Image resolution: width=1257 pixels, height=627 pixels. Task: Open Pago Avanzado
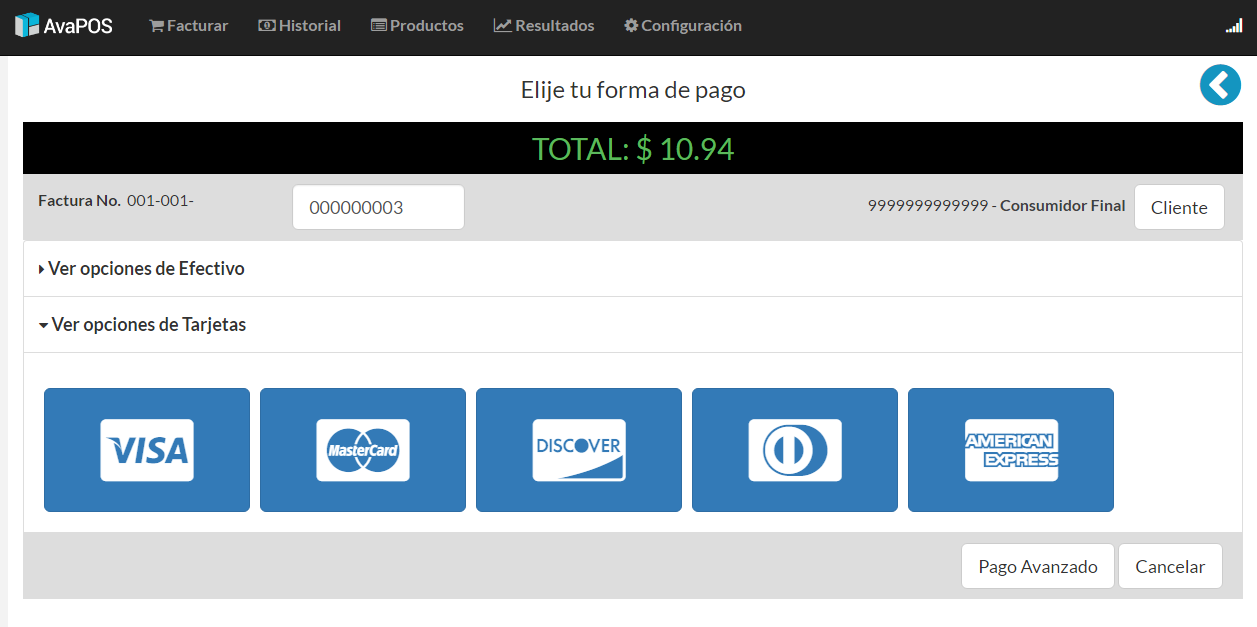(x=1038, y=566)
